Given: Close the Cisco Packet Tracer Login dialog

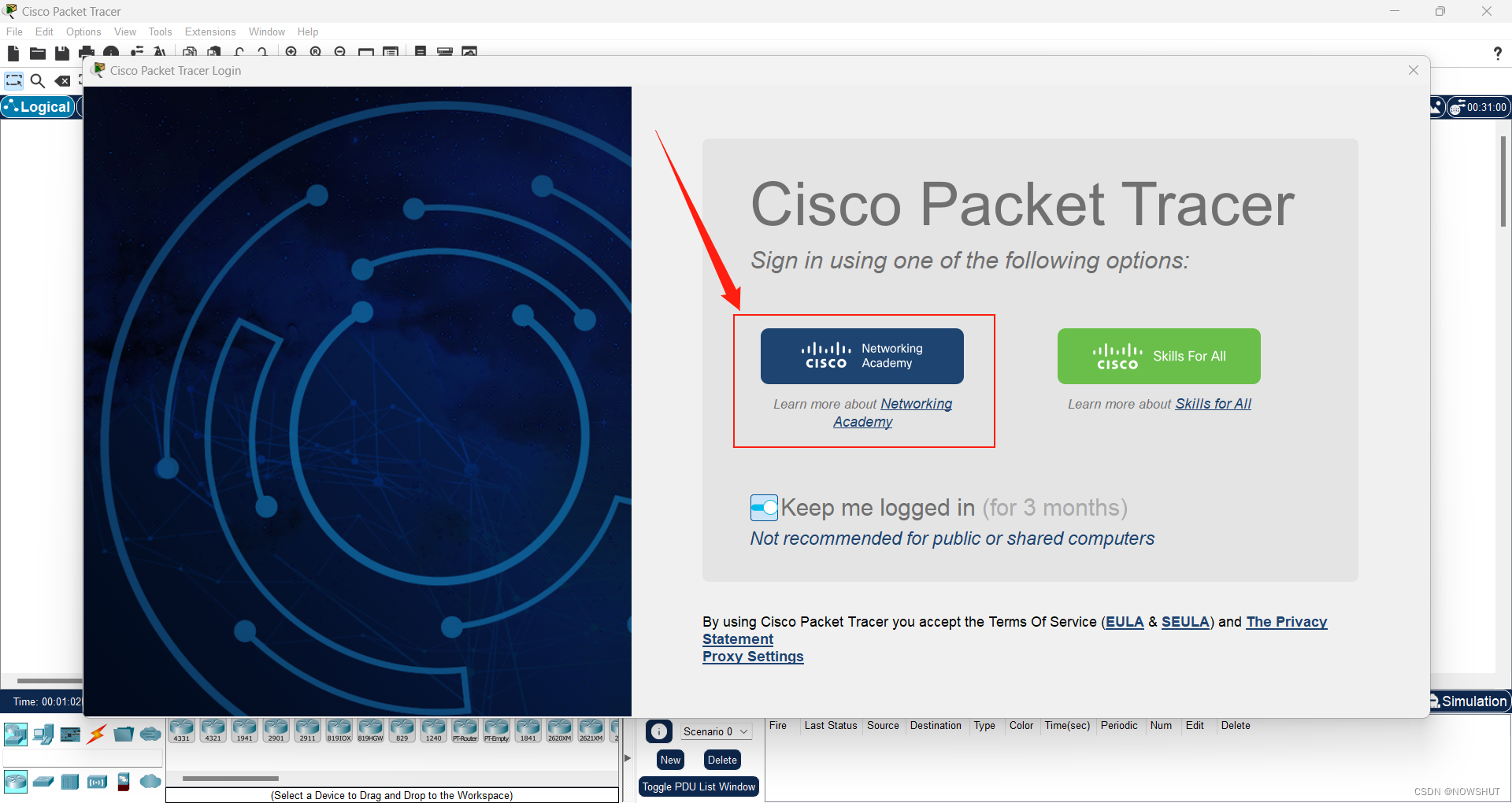Looking at the screenshot, I should [x=1414, y=70].
